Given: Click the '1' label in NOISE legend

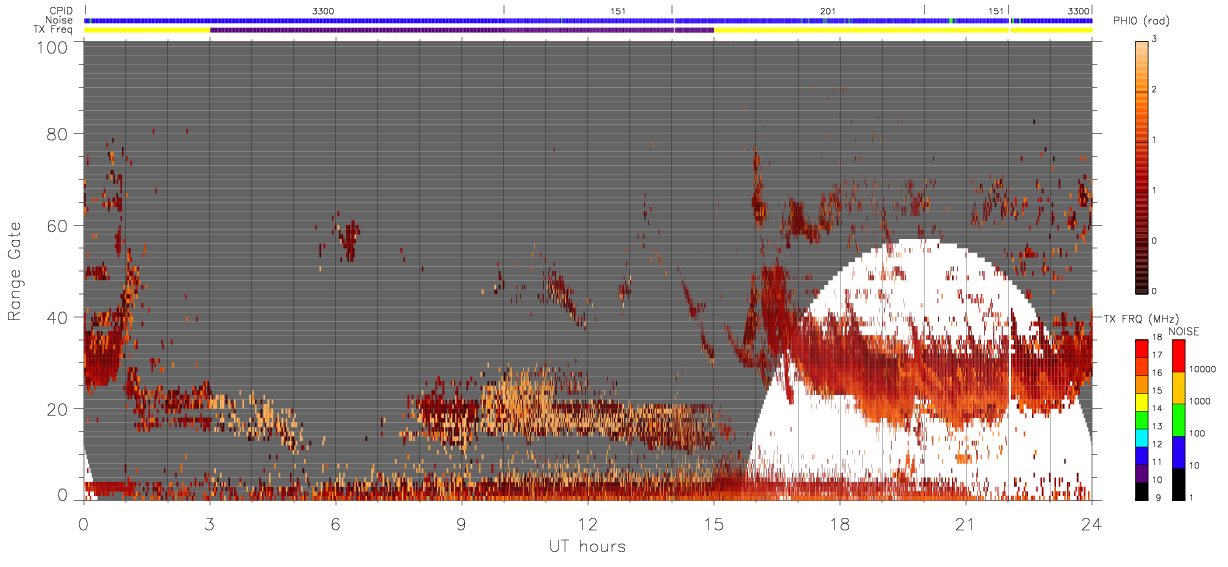Looking at the screenshot, I should tap(1193, 498).
